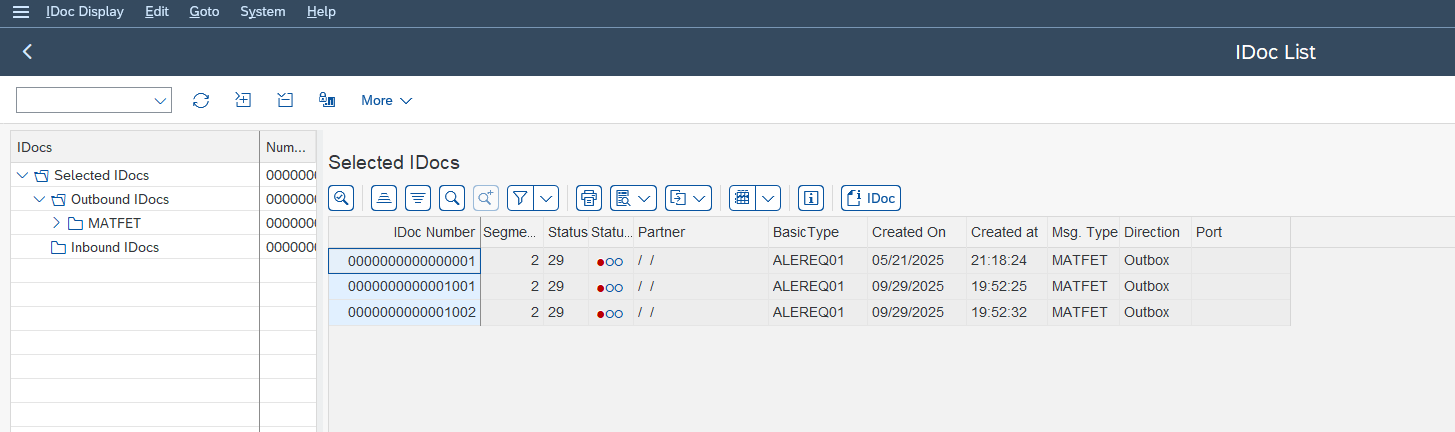Collapse the Selected IDocs tree node
This screenshot has width=1455, height=432.
tap(23, 175)
